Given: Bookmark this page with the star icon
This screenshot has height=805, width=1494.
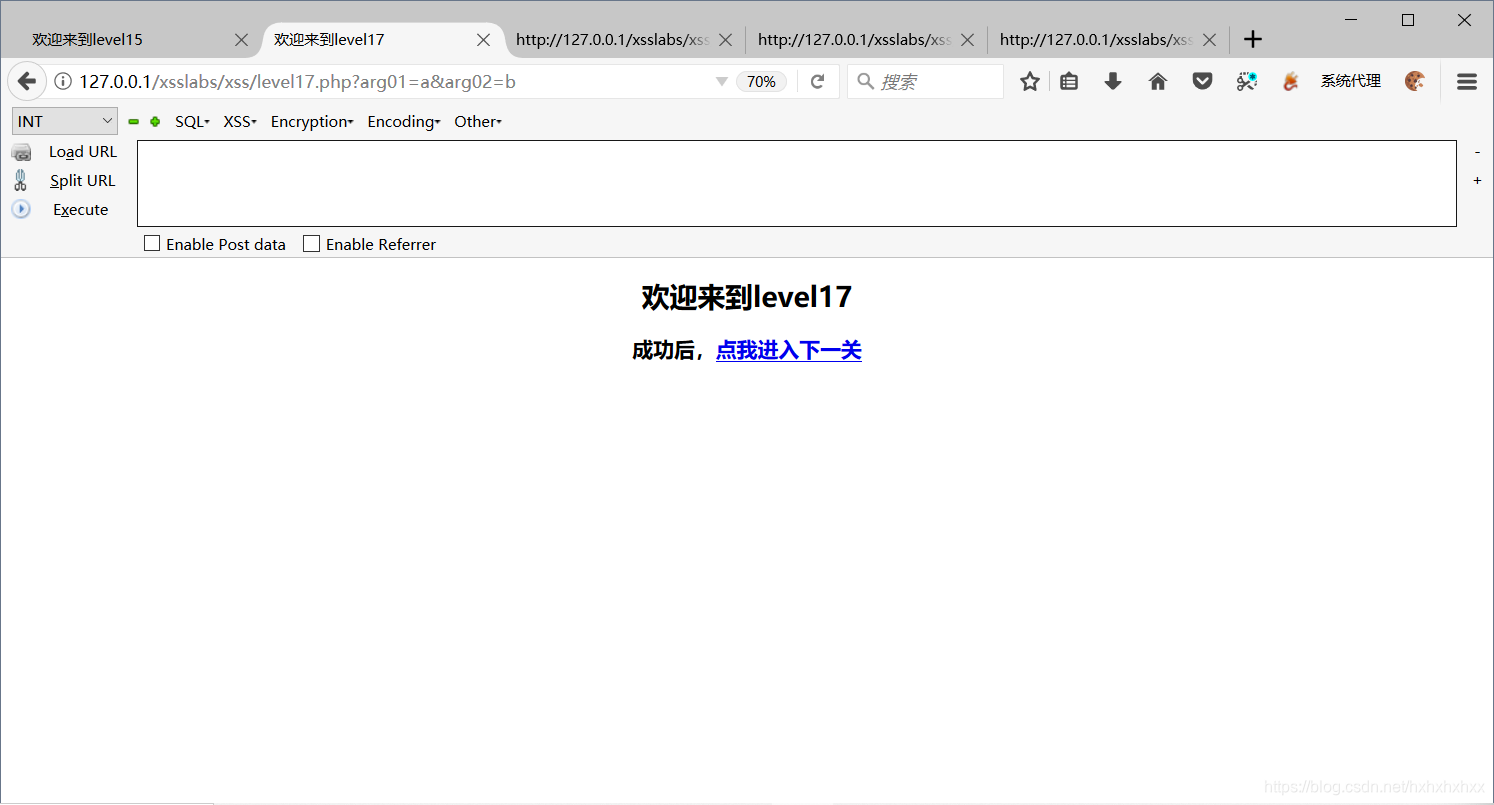Looking at the screenshot, I should 1030,82.
